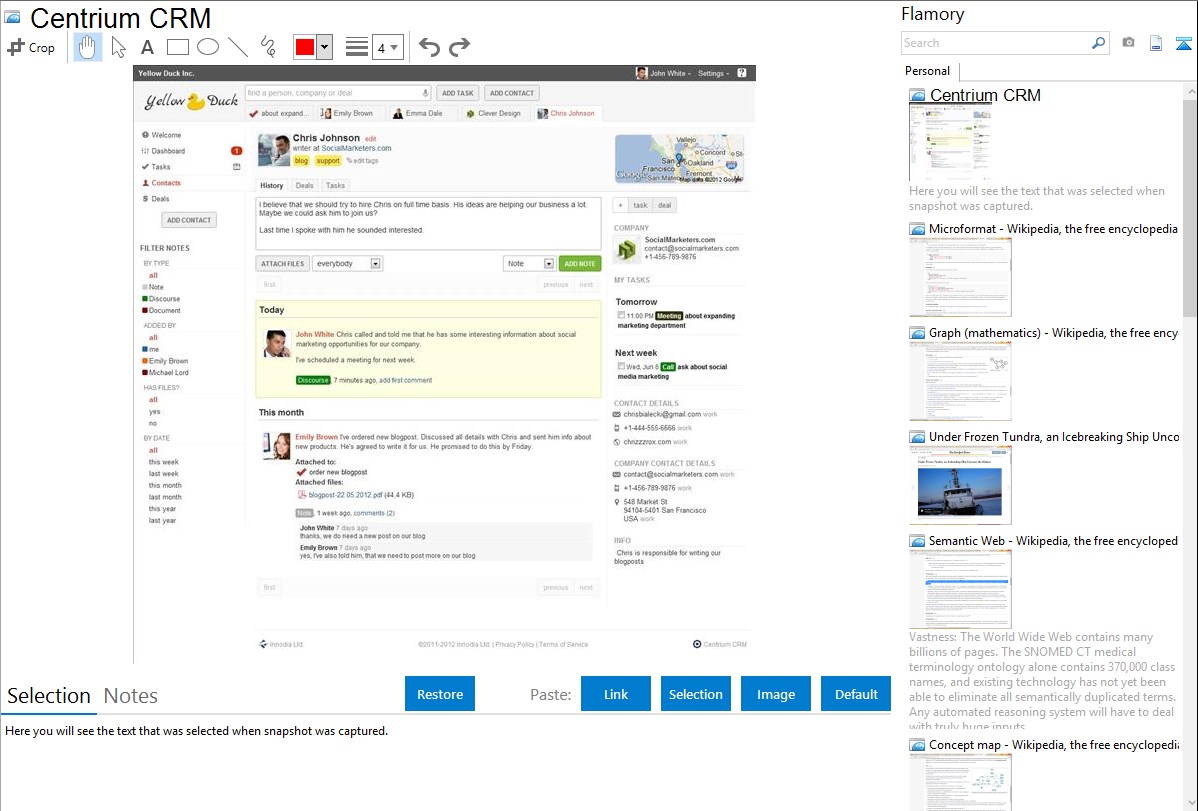This screenshot has height=811, width=1198.
Task: Undo the last annotation
Action: 429,47
